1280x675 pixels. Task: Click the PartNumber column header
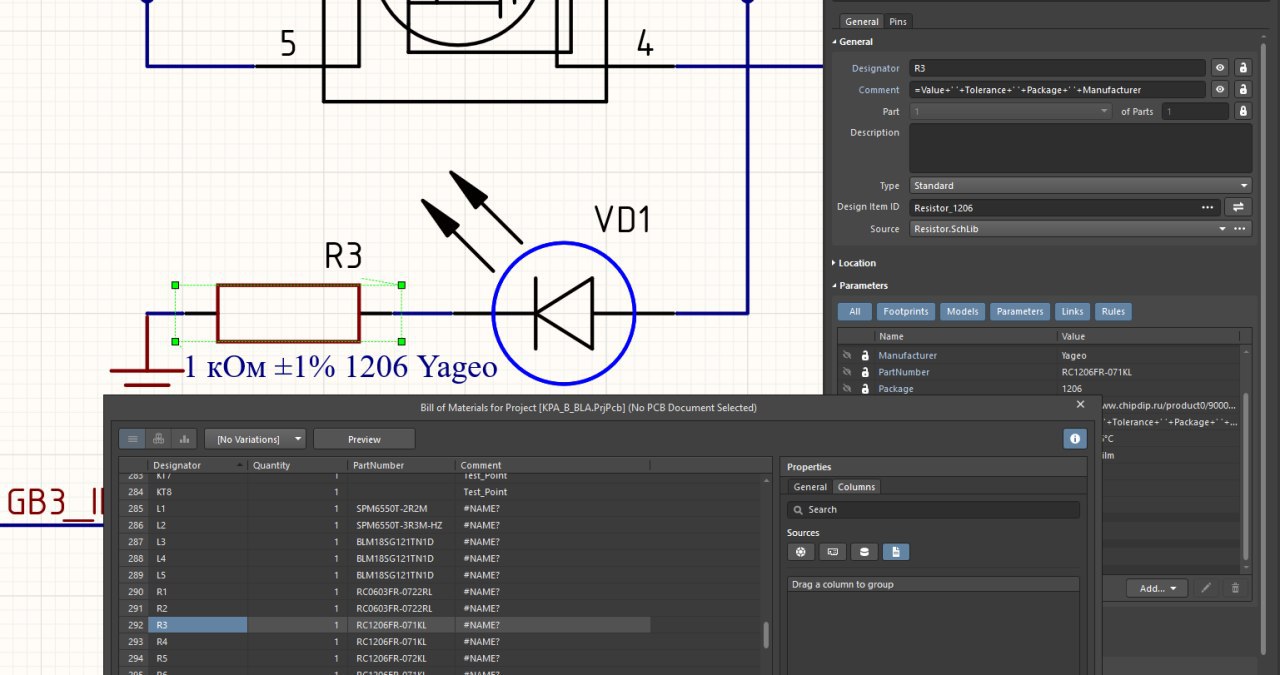[401, 465]
